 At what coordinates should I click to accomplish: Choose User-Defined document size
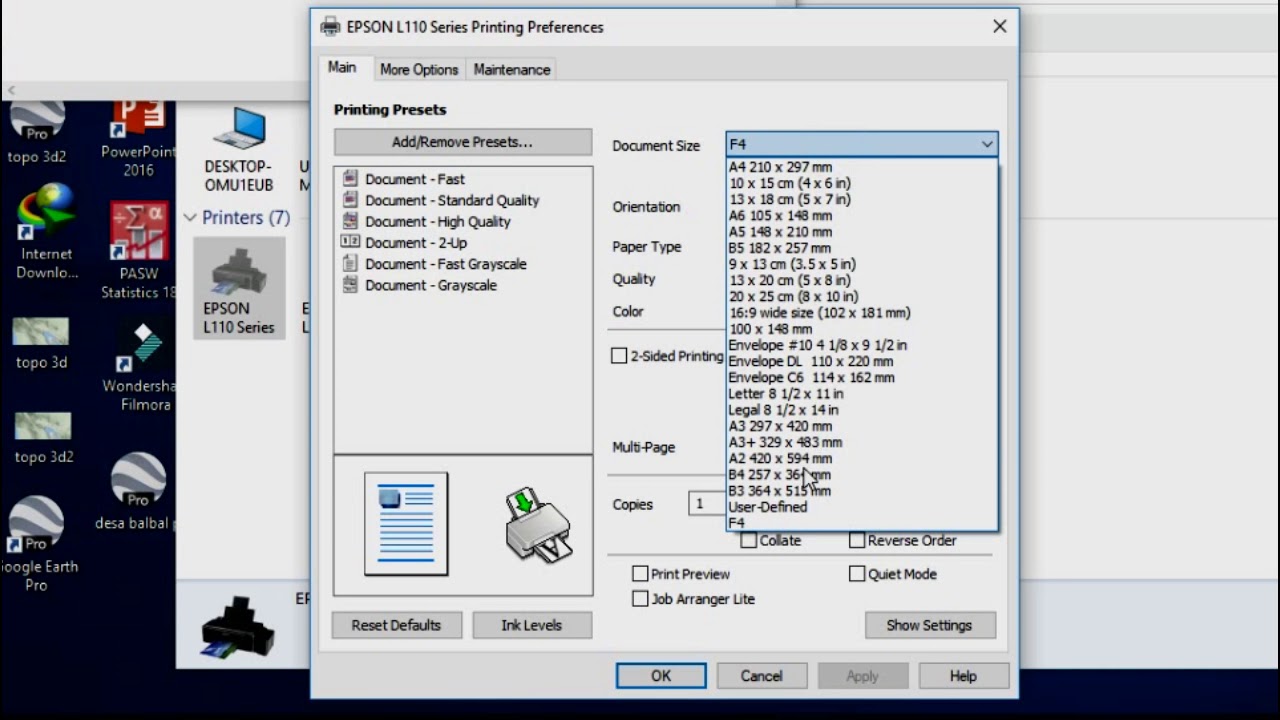click(x=862, y=507)
